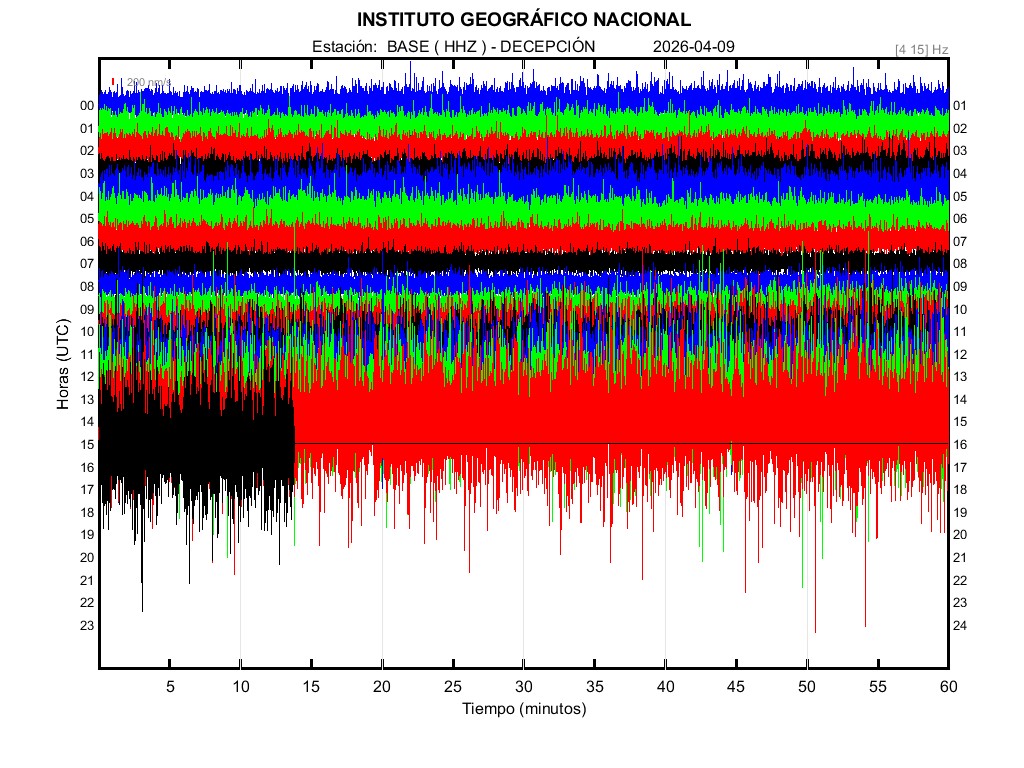Click the "[4 15] Hz" filter label
Viewport: 1024px width, 768px height.
click(x=922, y=48)
